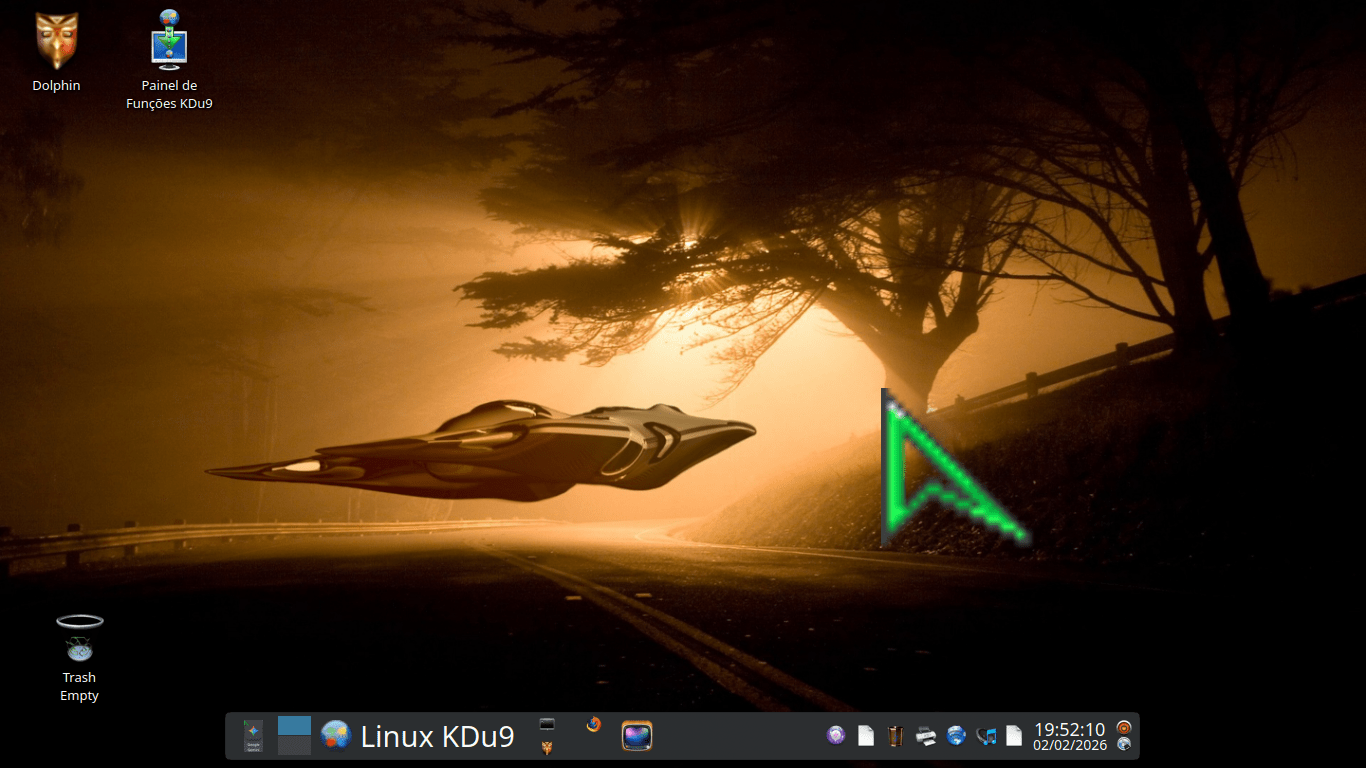Open the colorful TV app in panel
Screen dimensions: 1366x768
click(637, 736)
